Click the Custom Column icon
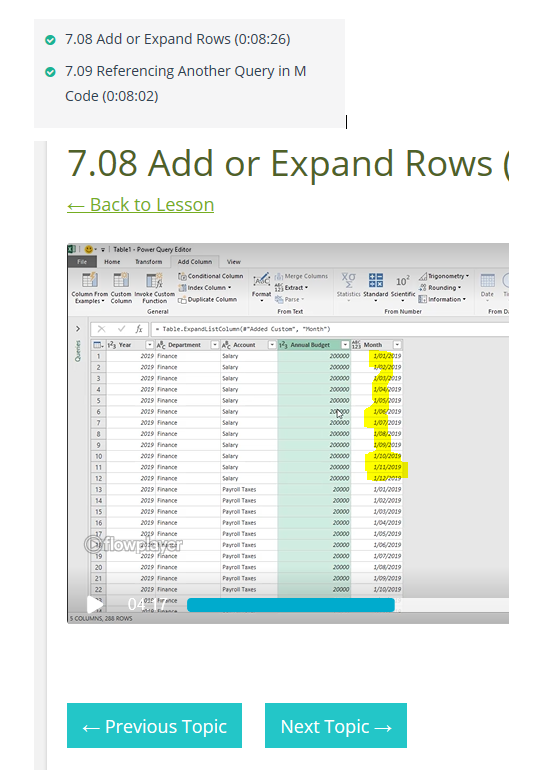 tap(121, 280)
